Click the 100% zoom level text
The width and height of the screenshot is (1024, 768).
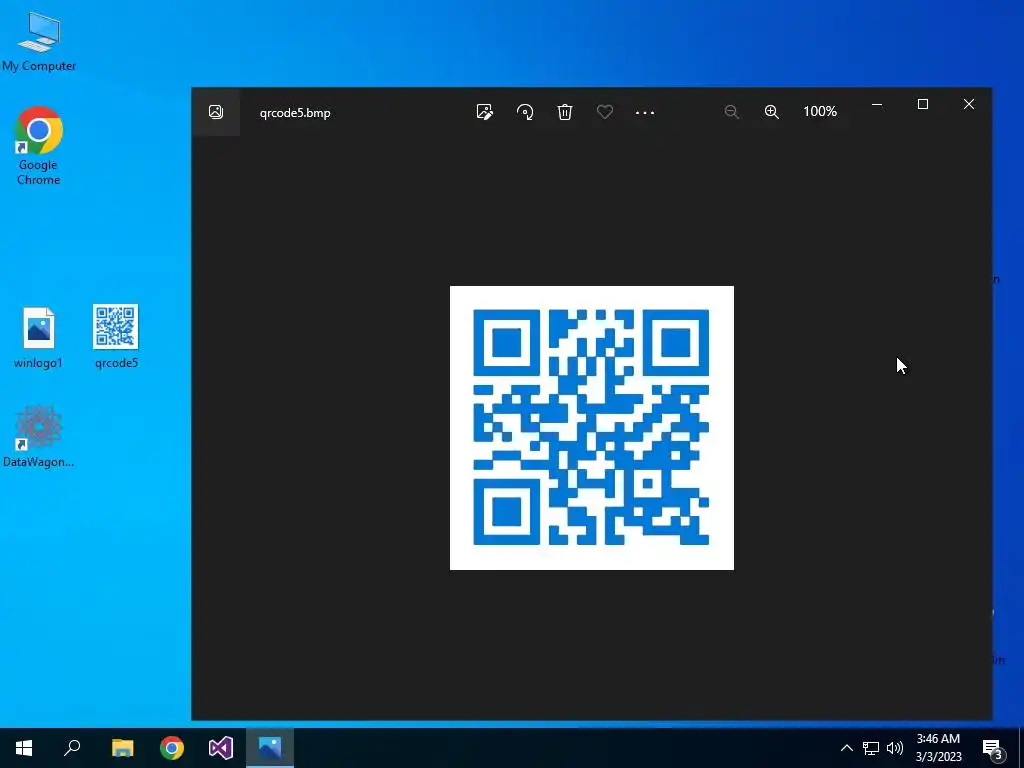click(820, 112)
